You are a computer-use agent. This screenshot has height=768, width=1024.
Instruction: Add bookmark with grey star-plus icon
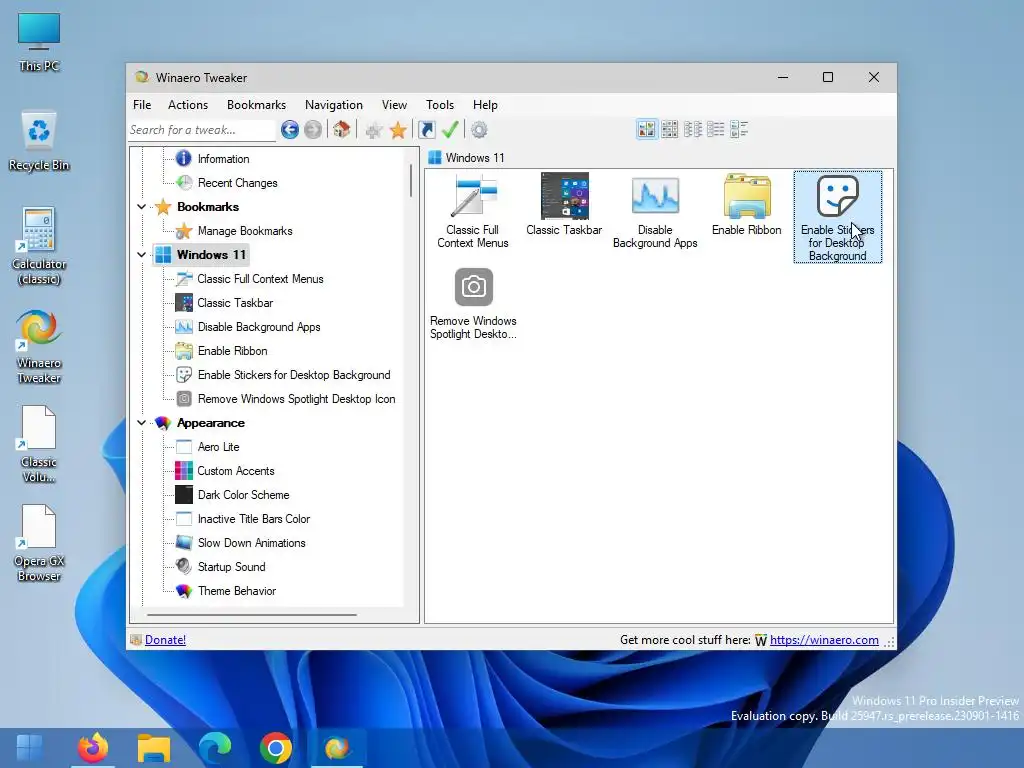[374, 130]
